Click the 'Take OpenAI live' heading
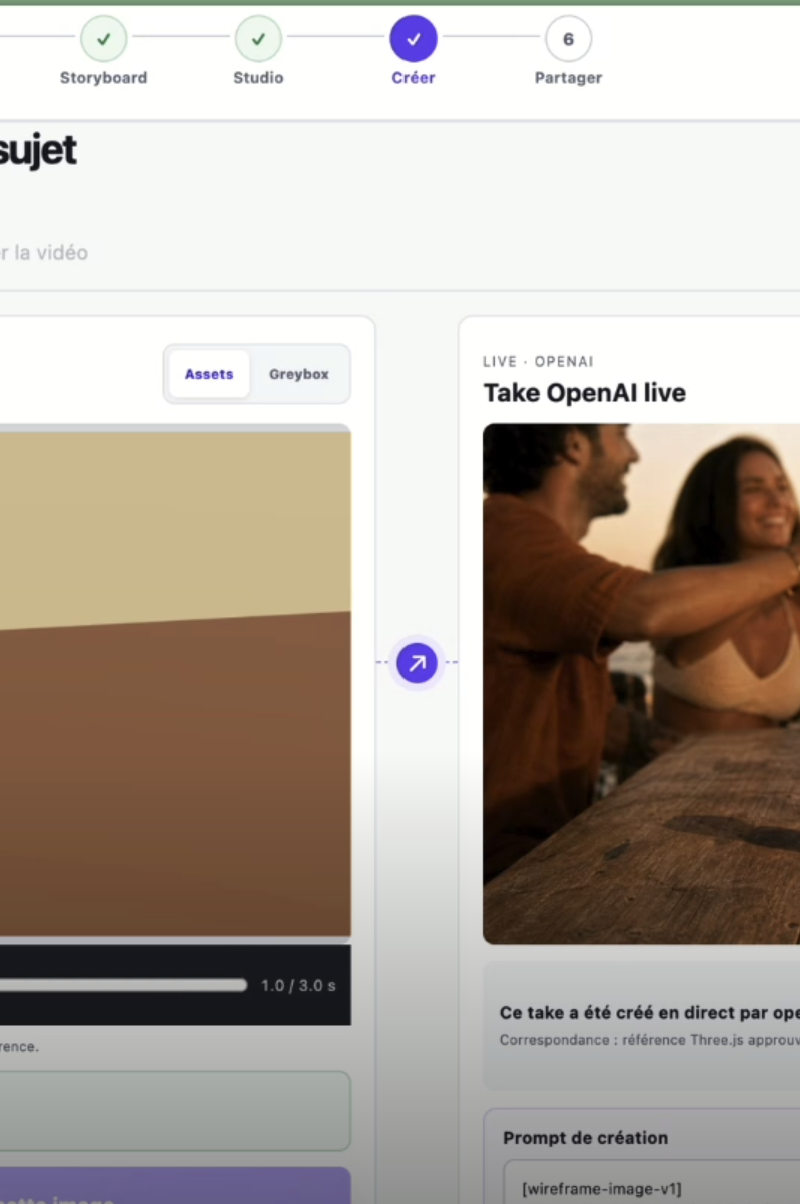800x1204 pixels. (x=585, y=393)
